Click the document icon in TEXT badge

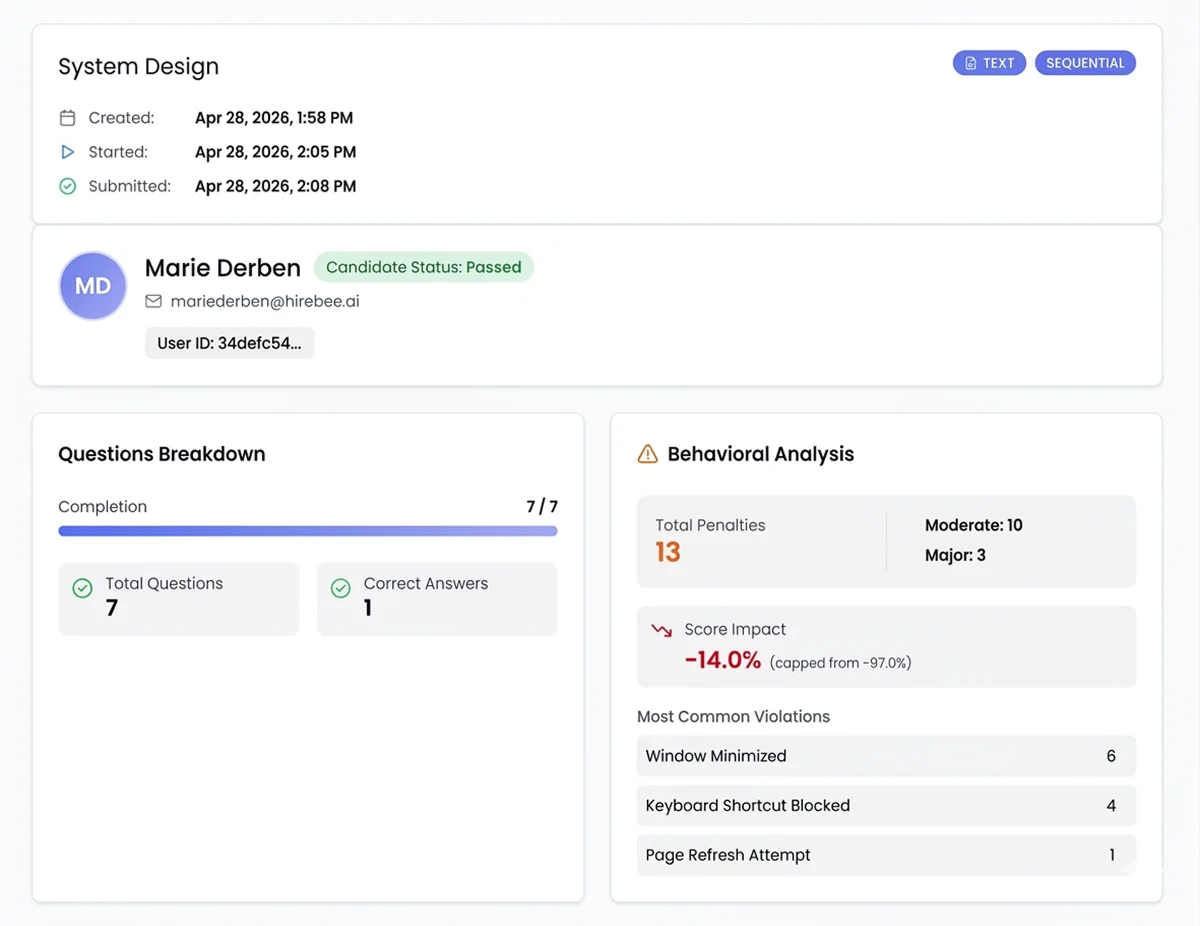970,63
